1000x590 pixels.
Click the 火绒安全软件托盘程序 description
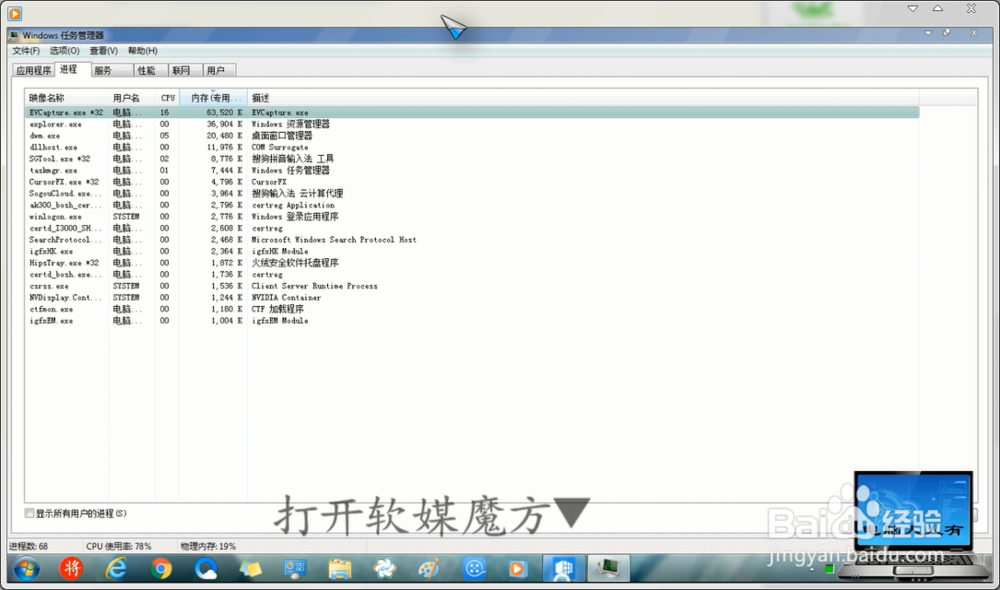[x=295, y=263]
